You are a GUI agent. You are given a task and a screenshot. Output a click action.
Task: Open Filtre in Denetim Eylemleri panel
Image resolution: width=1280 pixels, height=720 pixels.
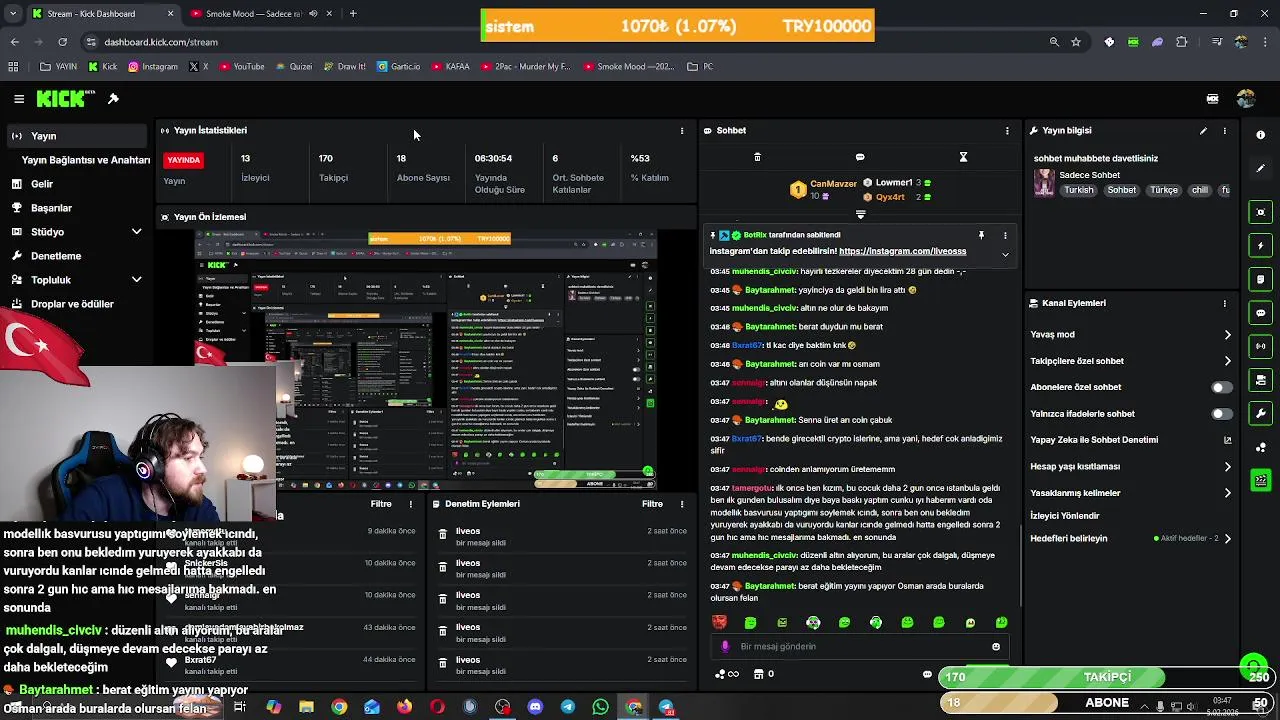click(652, 504)
